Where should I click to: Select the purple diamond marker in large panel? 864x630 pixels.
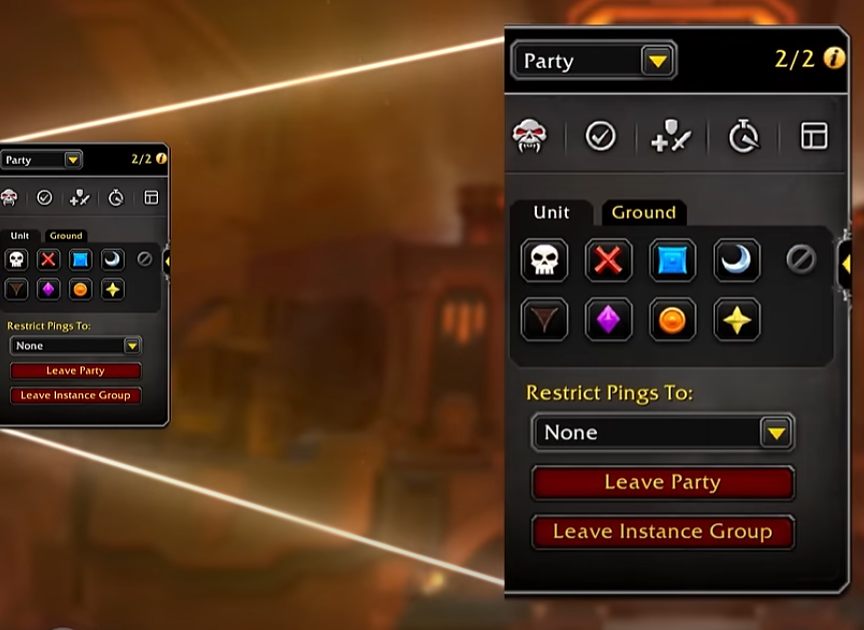608,320
